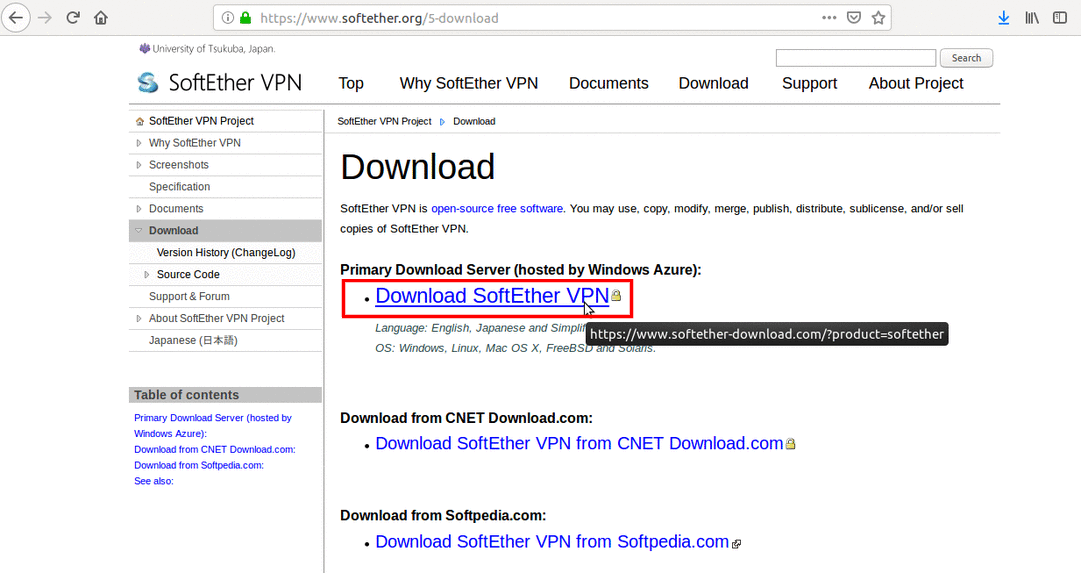Viewport: 1081px width, 573px height.
Task: Open the downloads arrow in toolbar
Action: pos(1004,18)
